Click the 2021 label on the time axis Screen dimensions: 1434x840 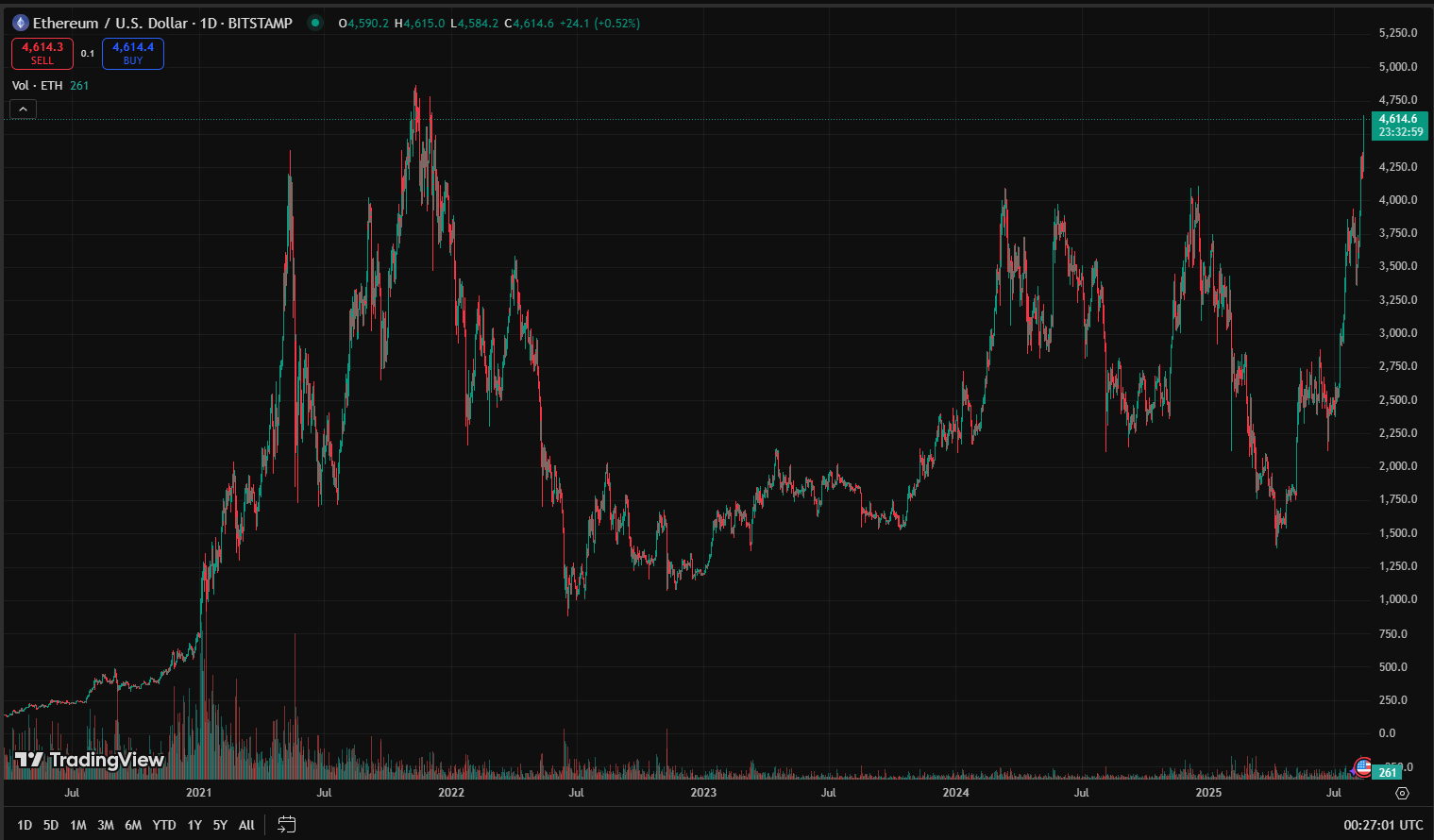click(x=198, y=793)
